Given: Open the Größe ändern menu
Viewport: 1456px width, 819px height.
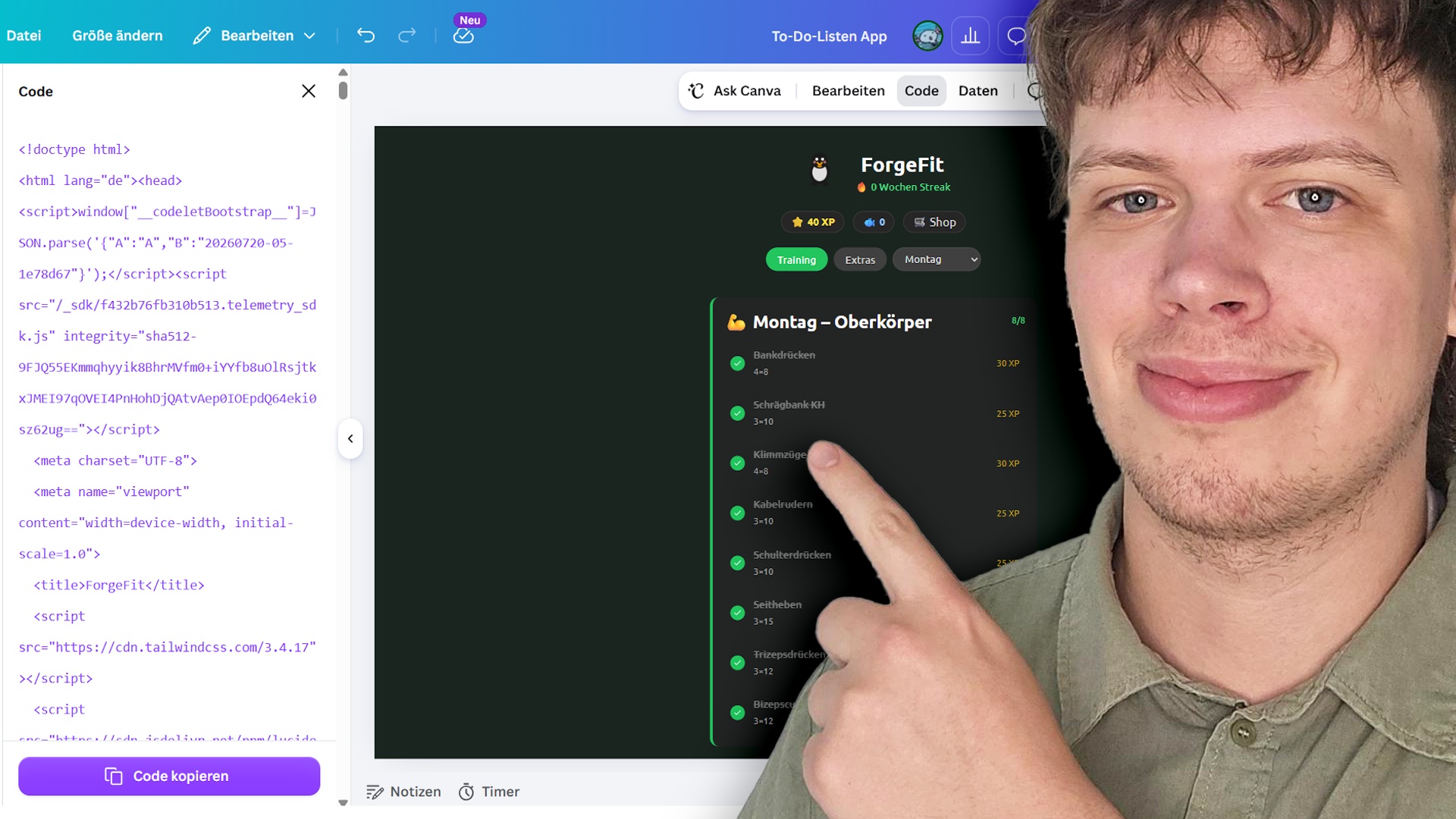Looking at the screenshot, I should tap(118, 36).
